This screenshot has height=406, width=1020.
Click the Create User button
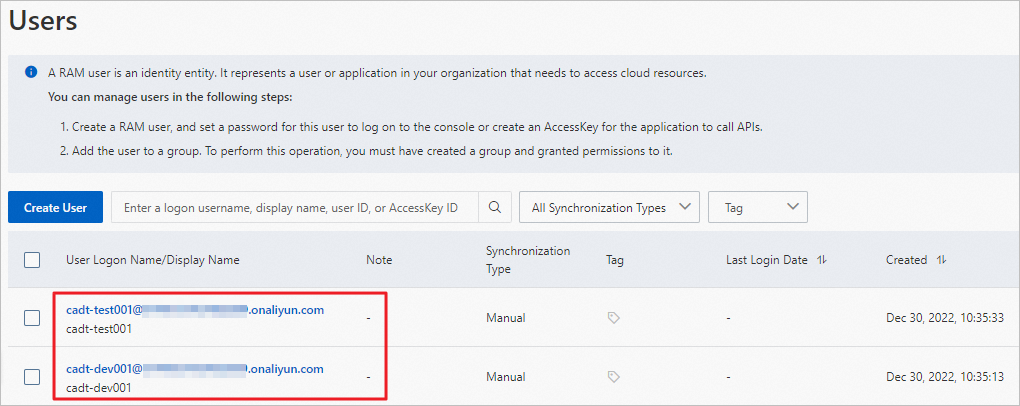55,208
